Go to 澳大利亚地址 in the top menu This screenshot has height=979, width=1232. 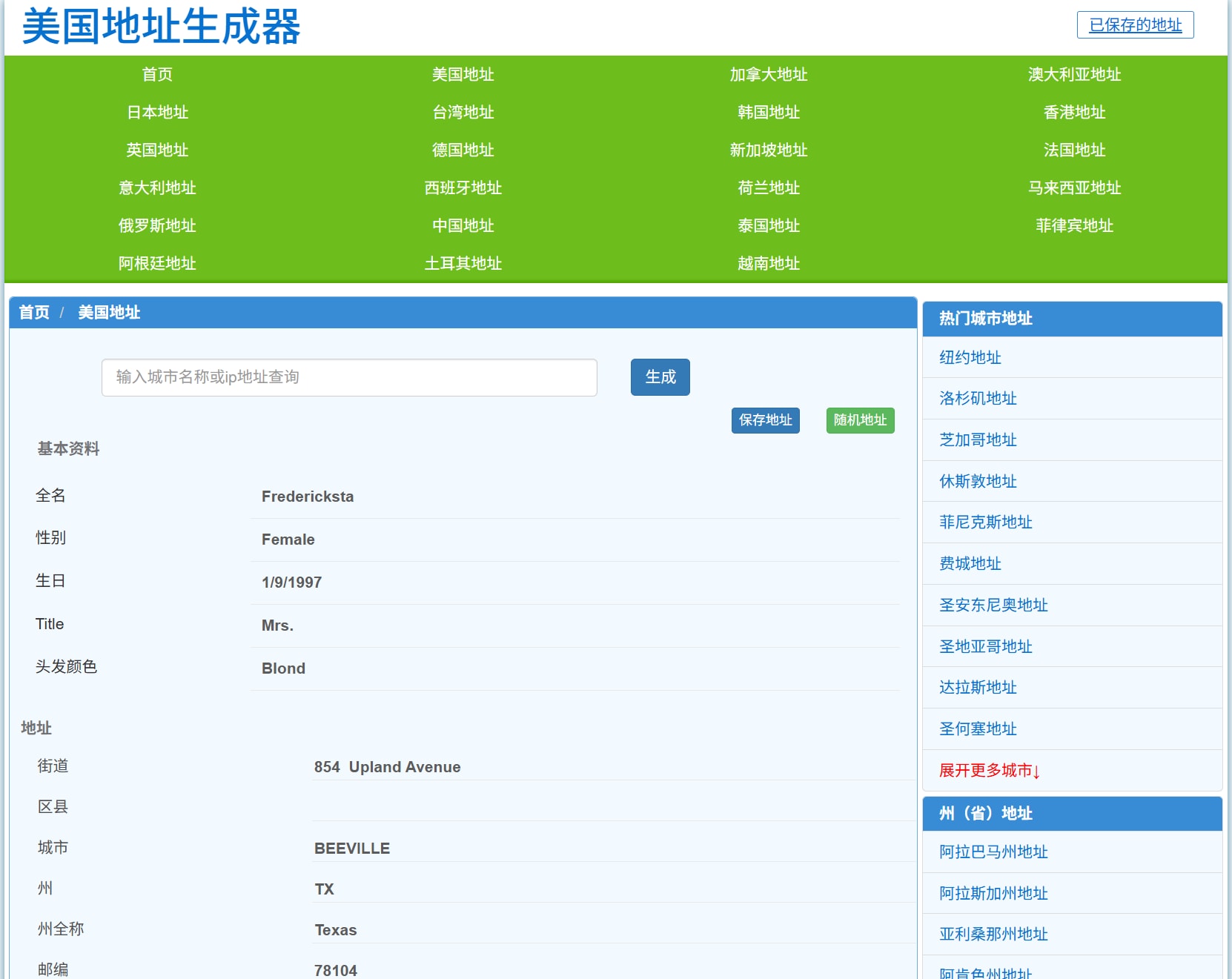[x=1073, y=75]
